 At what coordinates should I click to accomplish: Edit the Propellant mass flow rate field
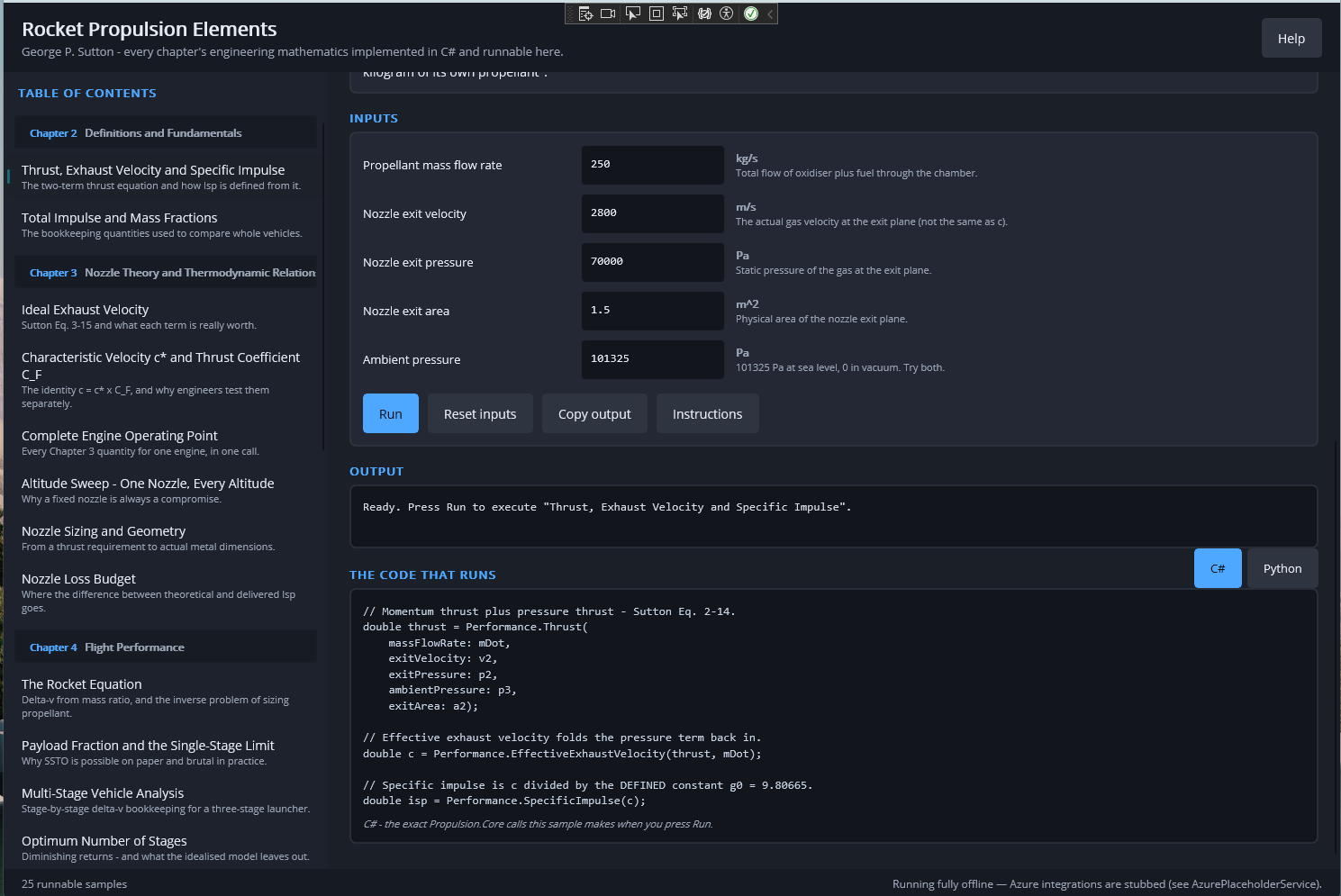tap(653, 165)
